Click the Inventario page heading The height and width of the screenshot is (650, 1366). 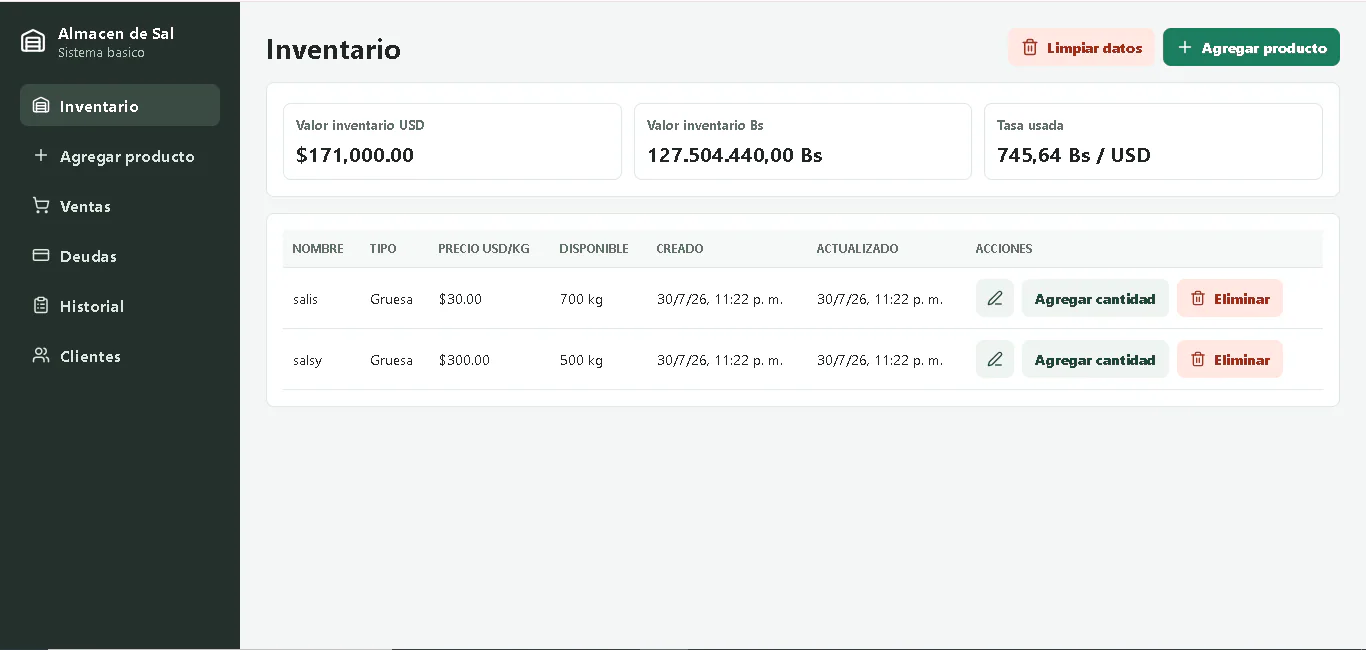pos(333,49)
